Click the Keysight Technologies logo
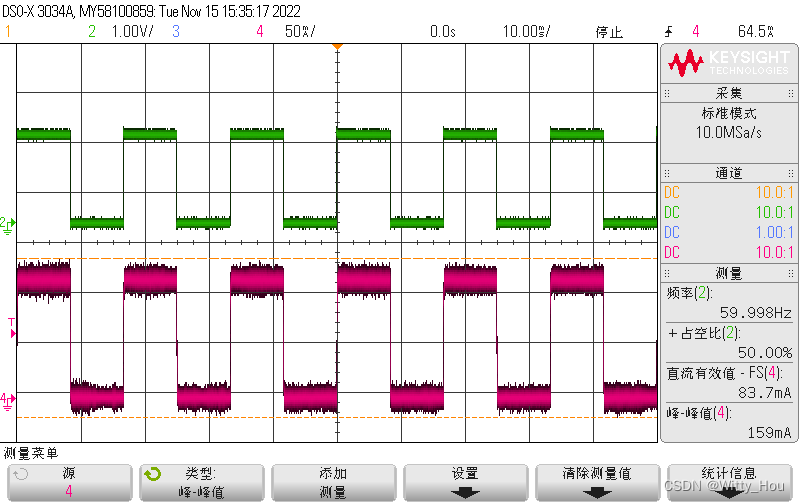 click(729, 63)
